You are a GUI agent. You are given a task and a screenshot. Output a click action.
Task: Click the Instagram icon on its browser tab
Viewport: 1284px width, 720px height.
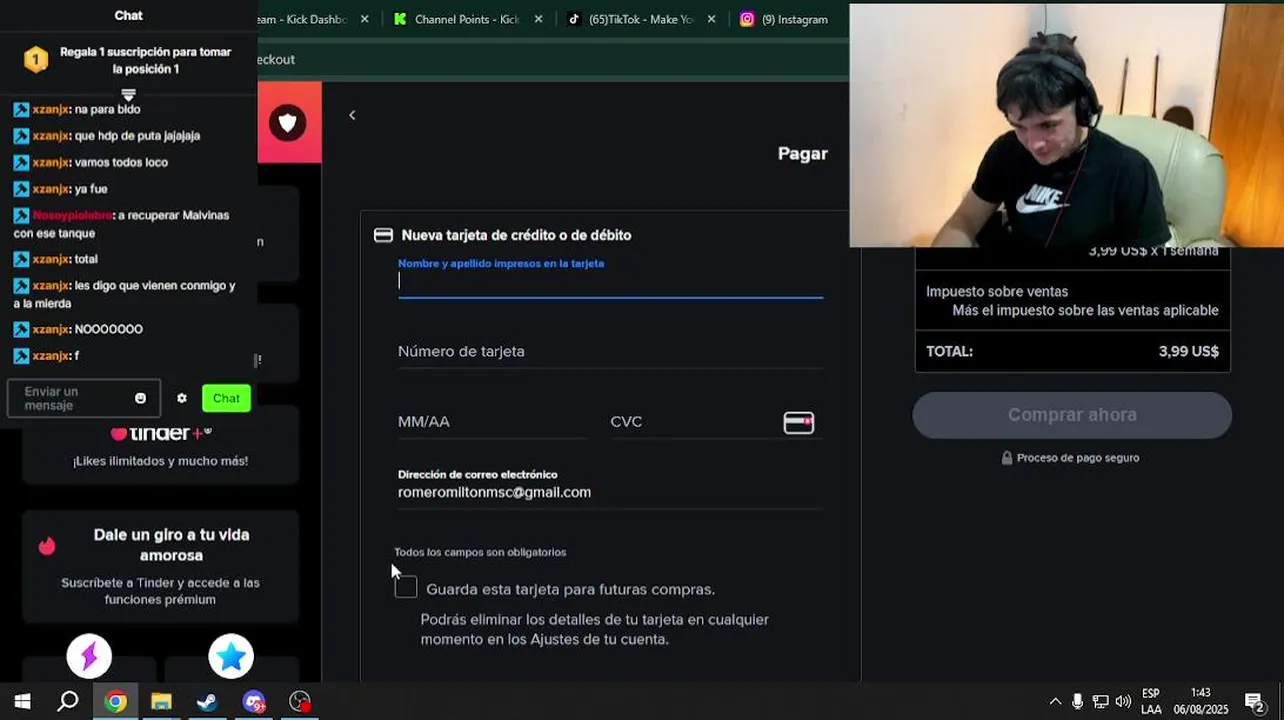pos(747,19)
